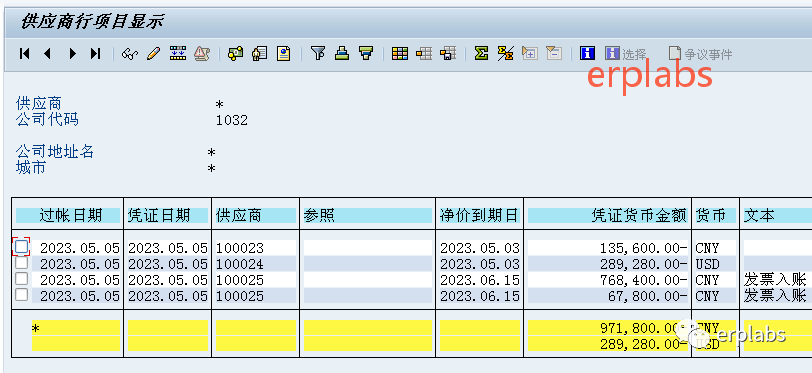Open subtotals icon next to sigma
The width and height of the screenshot is (812, 373).
(505, 53)
